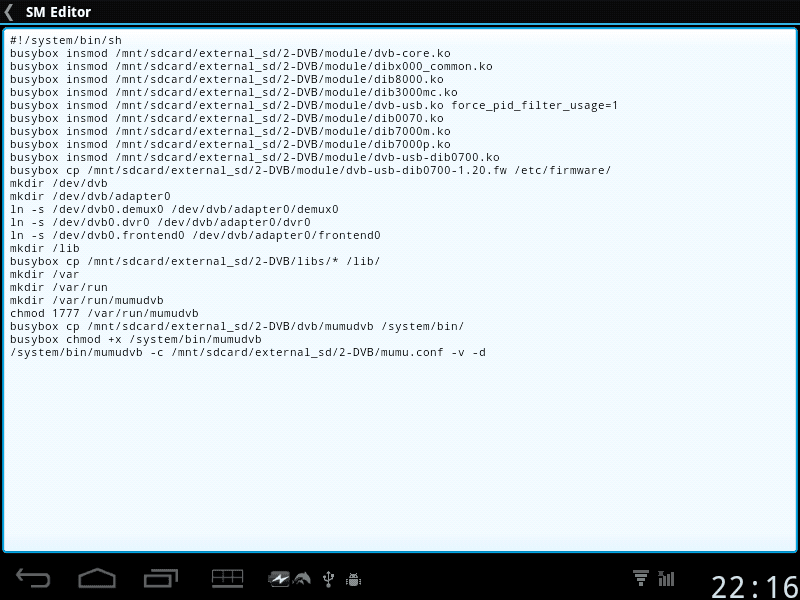Click the dib0070.ko insmod line
The image size is (800, 600).
click(227, 118)
